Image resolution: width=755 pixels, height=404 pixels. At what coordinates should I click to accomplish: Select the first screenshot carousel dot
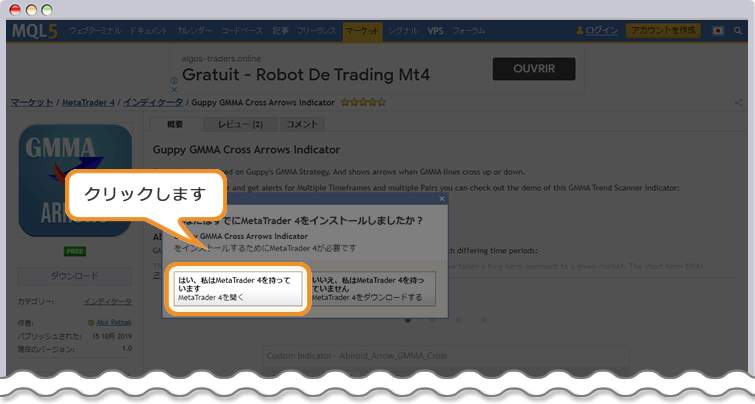[408, 320]
